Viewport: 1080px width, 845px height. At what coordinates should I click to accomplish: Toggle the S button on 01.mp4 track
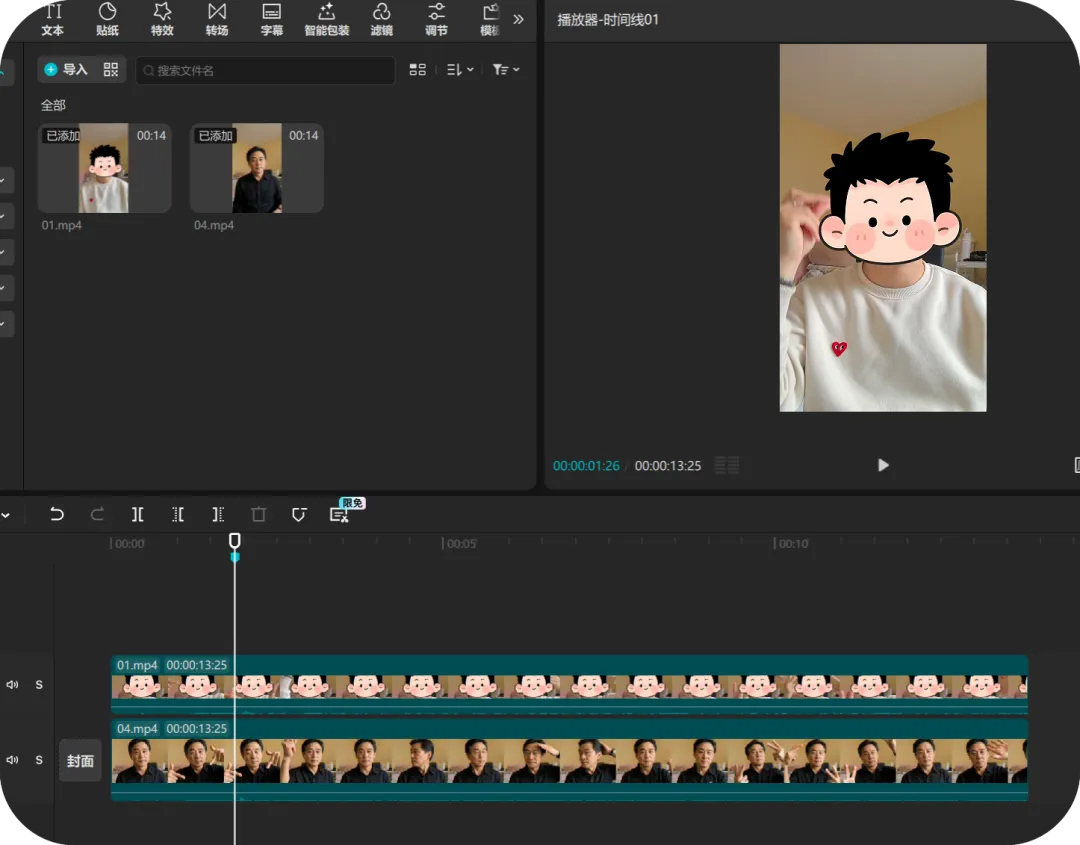pyautogui.click(x=39, y=685)
